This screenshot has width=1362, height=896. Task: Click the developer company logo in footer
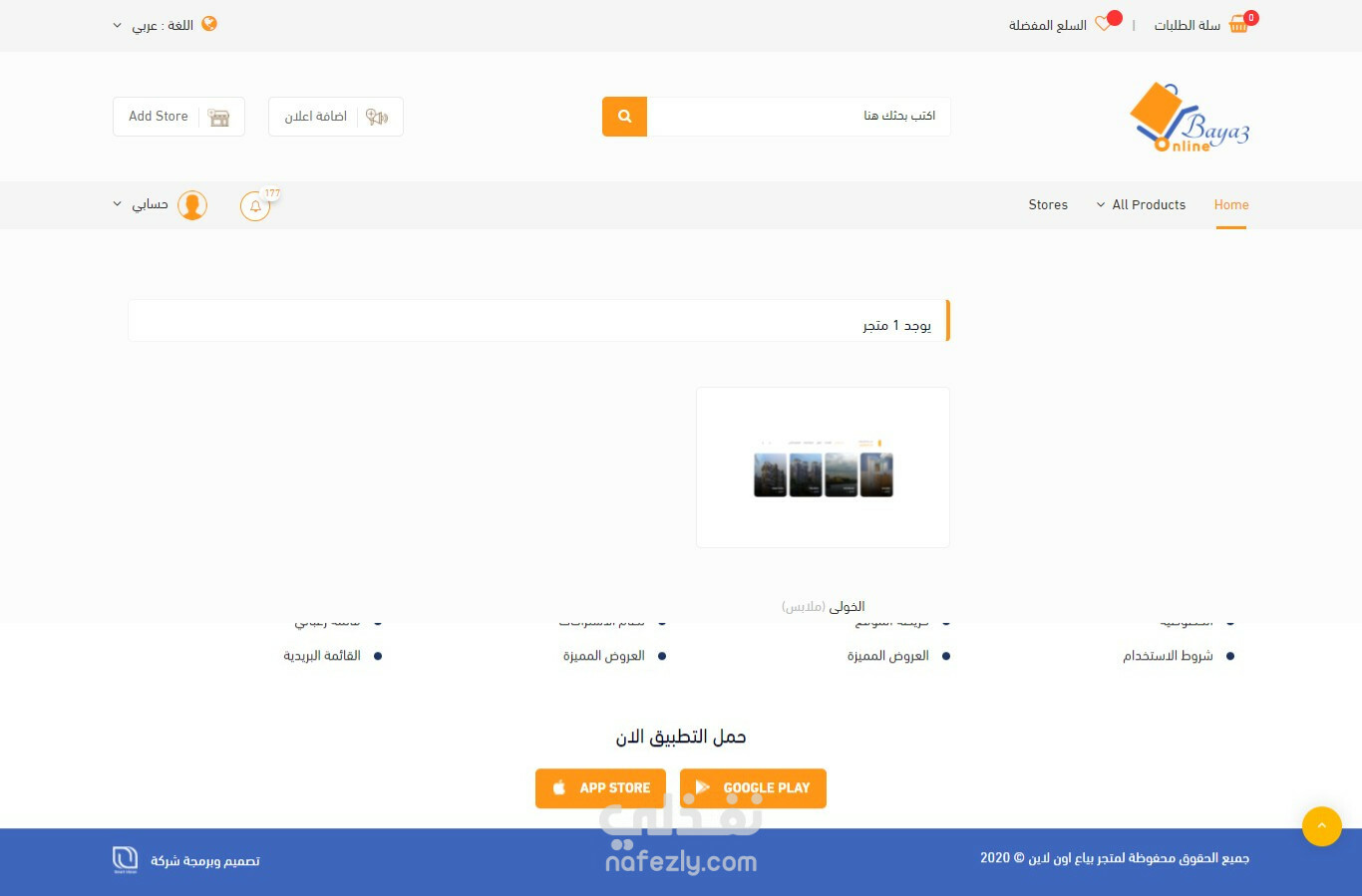(x=125, y=860)
